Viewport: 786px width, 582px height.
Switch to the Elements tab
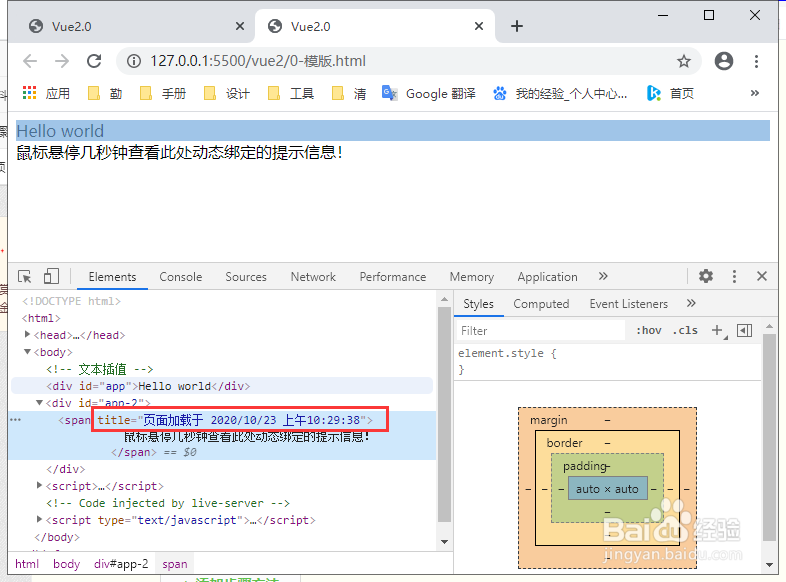pos(112,277)
